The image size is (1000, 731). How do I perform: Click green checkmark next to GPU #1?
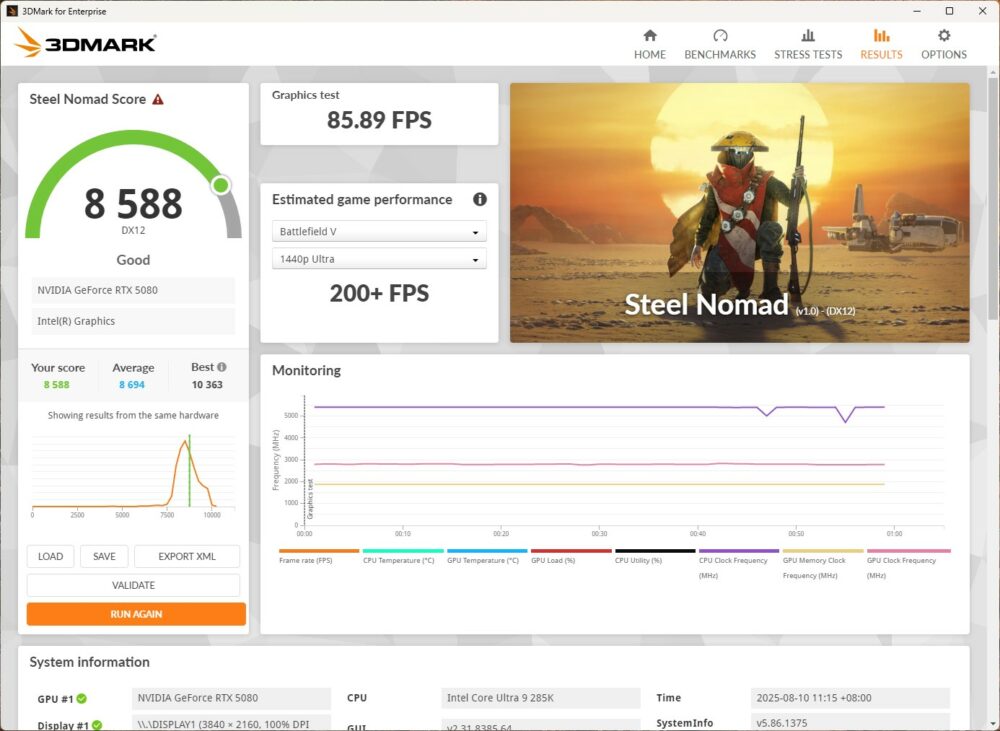coord(82,699)
